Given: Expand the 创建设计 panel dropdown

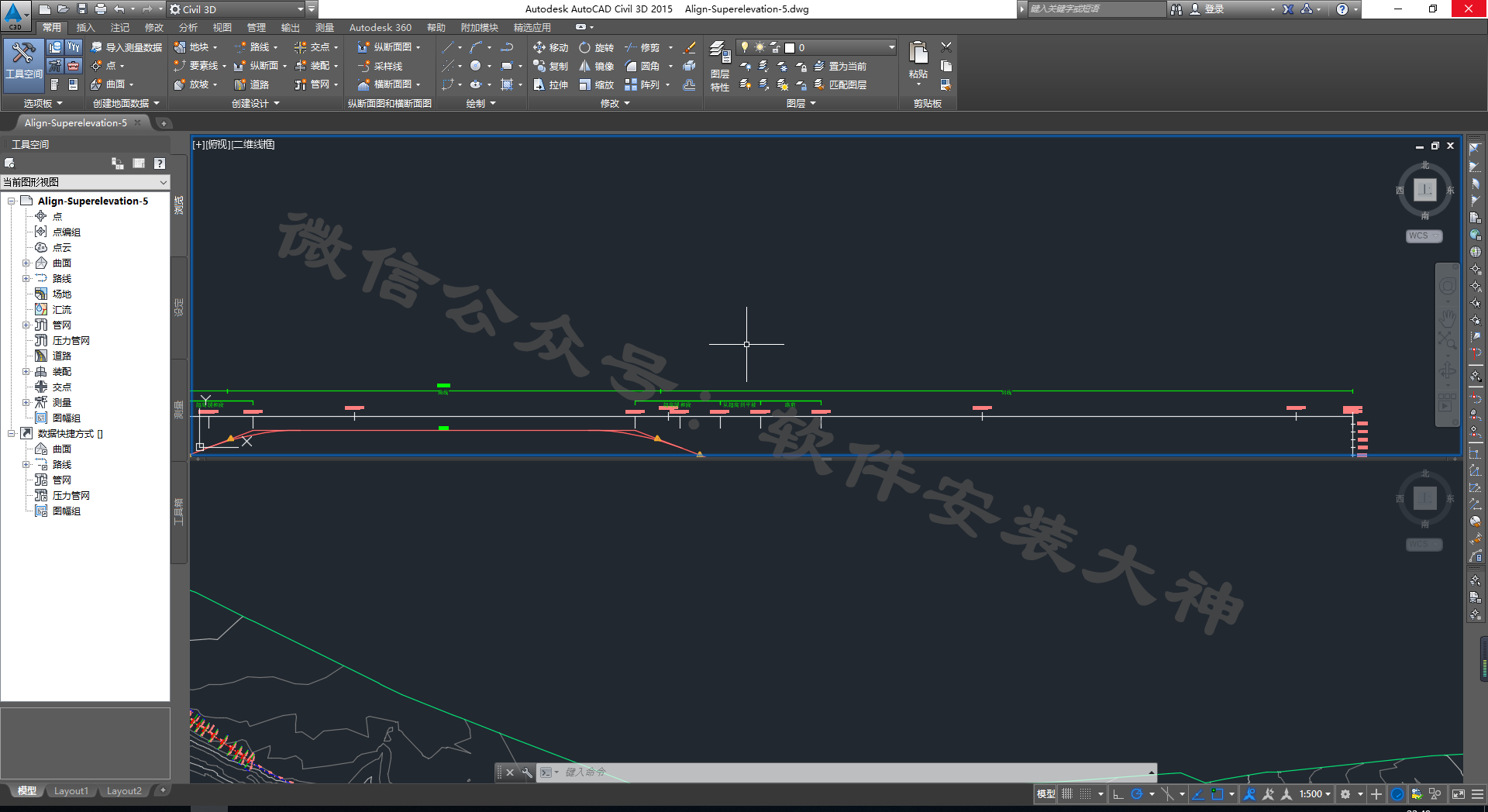Looking at the screenshot, I should pos(256,103).
